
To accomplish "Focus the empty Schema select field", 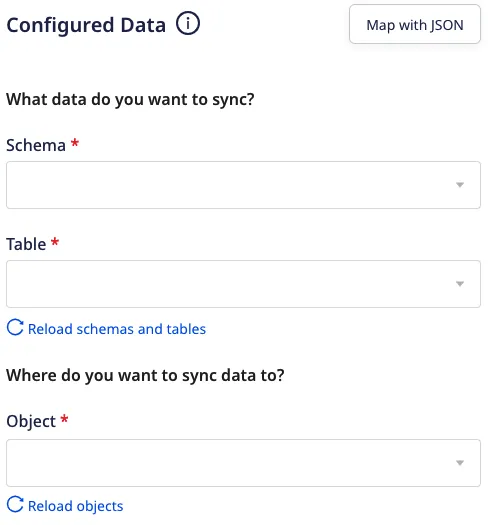I will coord(243,185).
